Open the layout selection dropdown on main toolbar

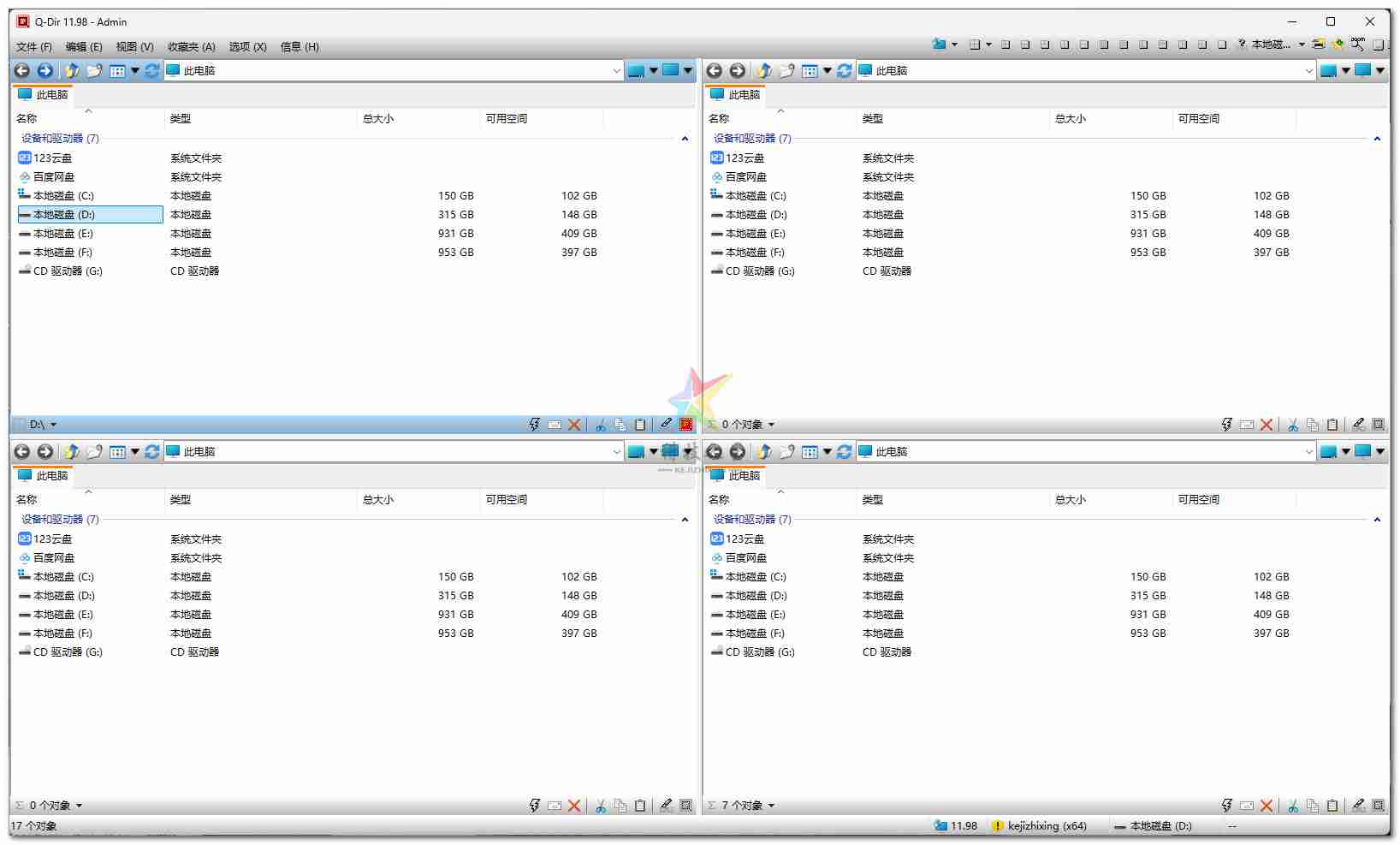(x=988, y=45)
